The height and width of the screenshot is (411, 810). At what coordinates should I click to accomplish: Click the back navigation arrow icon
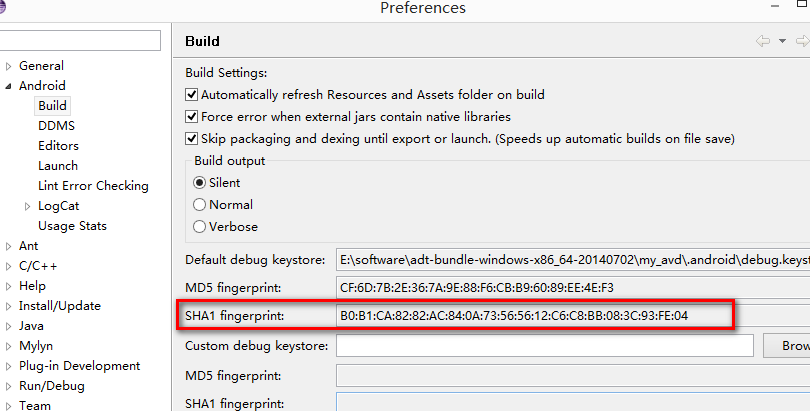(x=762, y=41)
